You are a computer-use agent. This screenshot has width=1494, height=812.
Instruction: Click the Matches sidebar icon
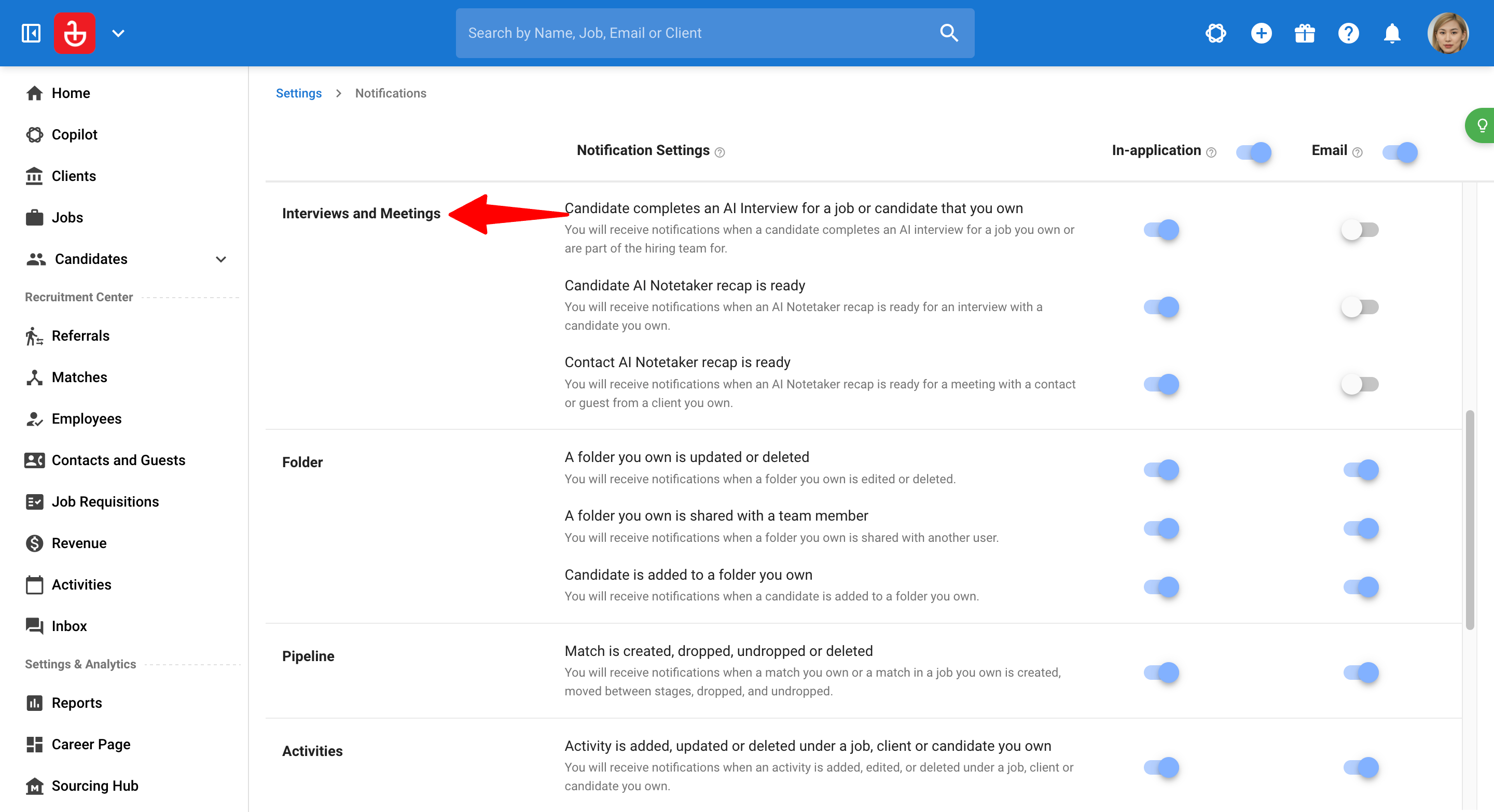click(34, 377)
